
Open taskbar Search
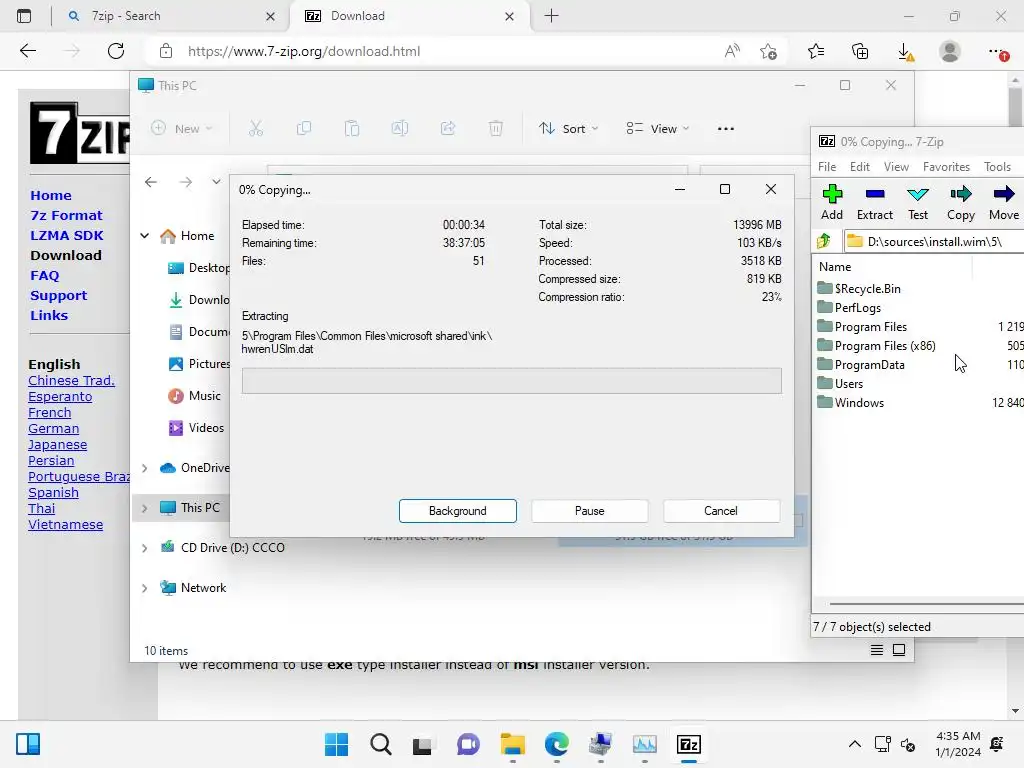[381, 744]
